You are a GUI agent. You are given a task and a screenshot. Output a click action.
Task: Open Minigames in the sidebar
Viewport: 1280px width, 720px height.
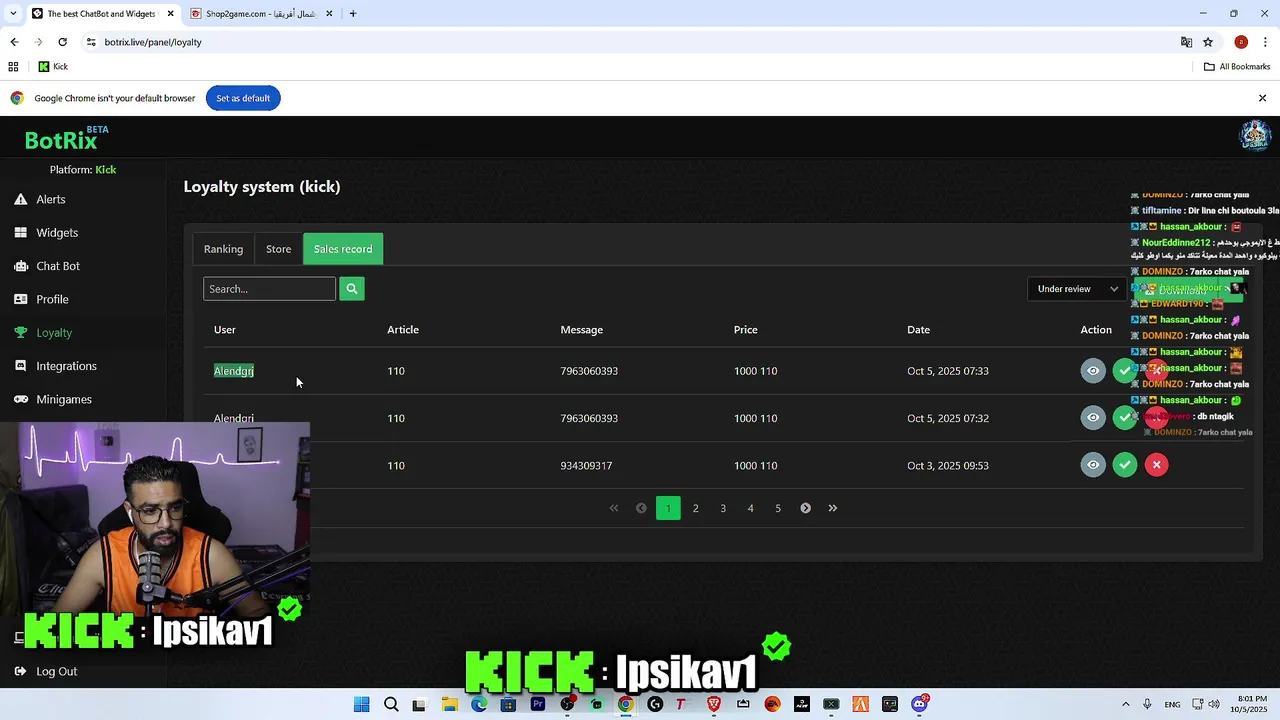point(64,399)
